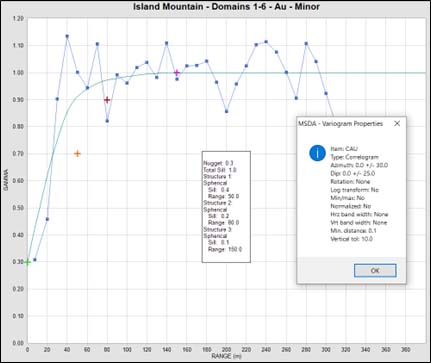Select the magenta structure 3 cross marker
The height and width of the screenshot is (363, 431).
pyautogui.click(x=177, y=73)
